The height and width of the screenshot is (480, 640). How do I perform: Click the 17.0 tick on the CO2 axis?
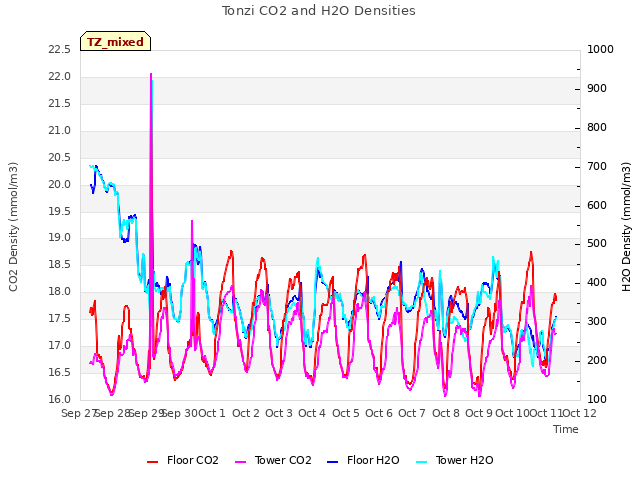point(60,346)
